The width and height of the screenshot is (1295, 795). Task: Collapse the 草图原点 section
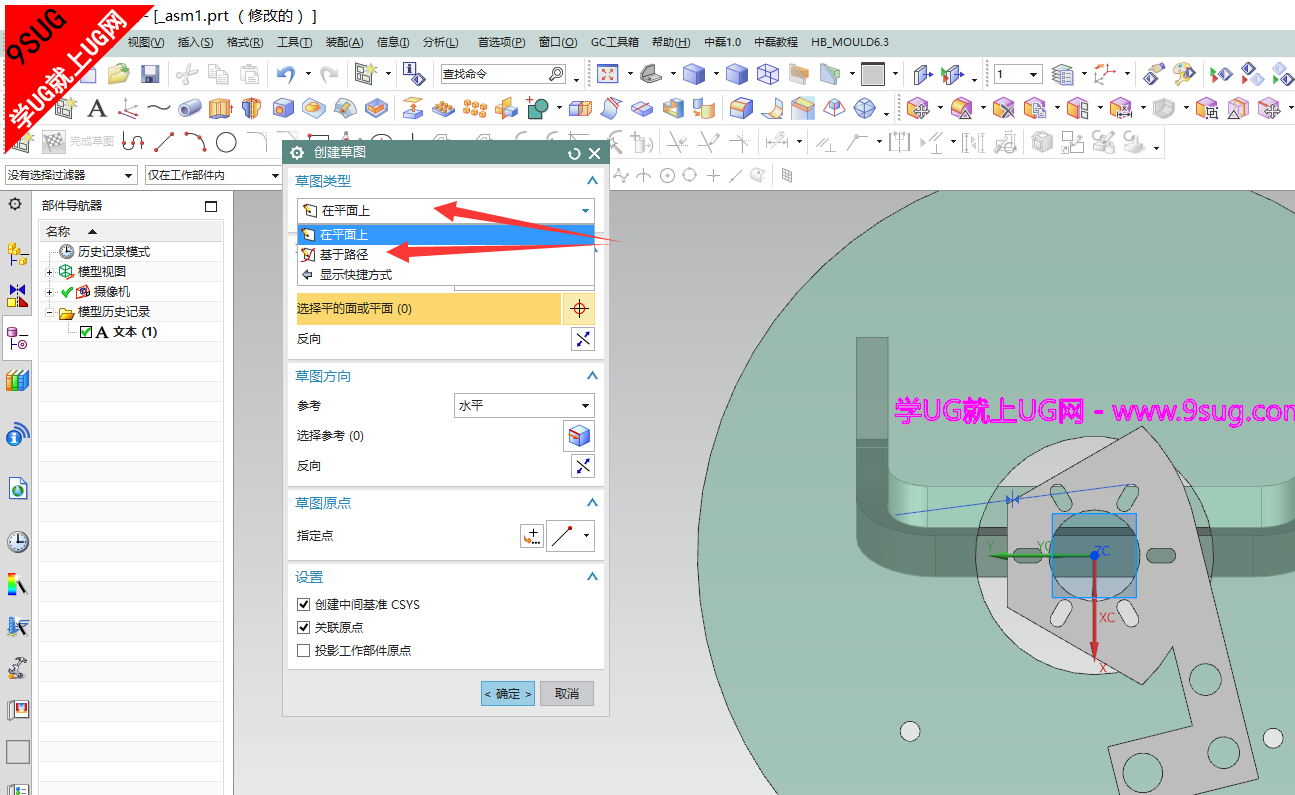(592, 503)
